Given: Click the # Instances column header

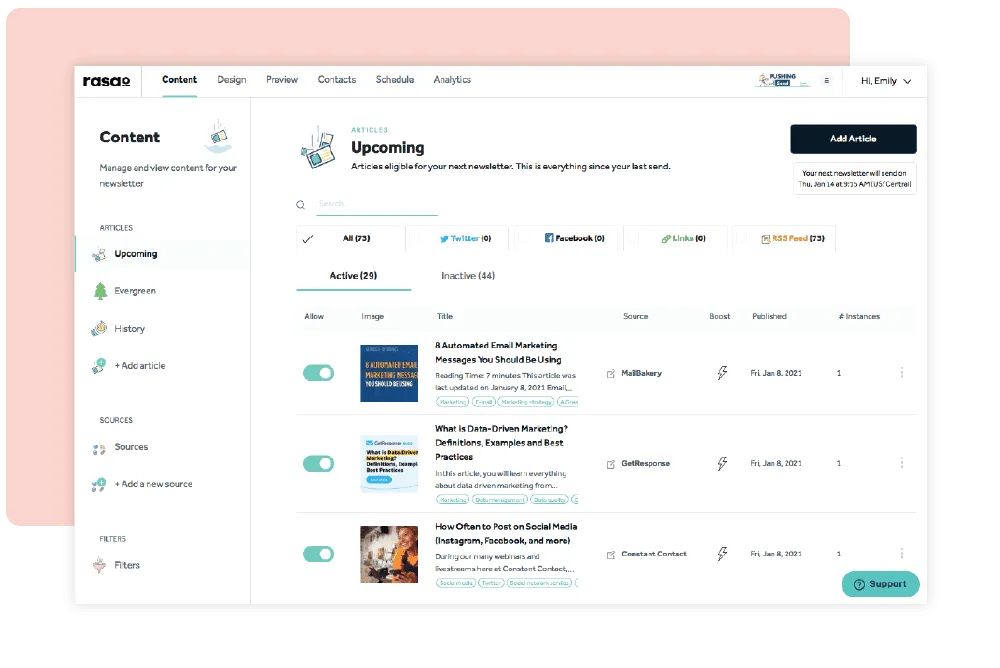Looking at the screenshot, I should click(x=859, y=316).
